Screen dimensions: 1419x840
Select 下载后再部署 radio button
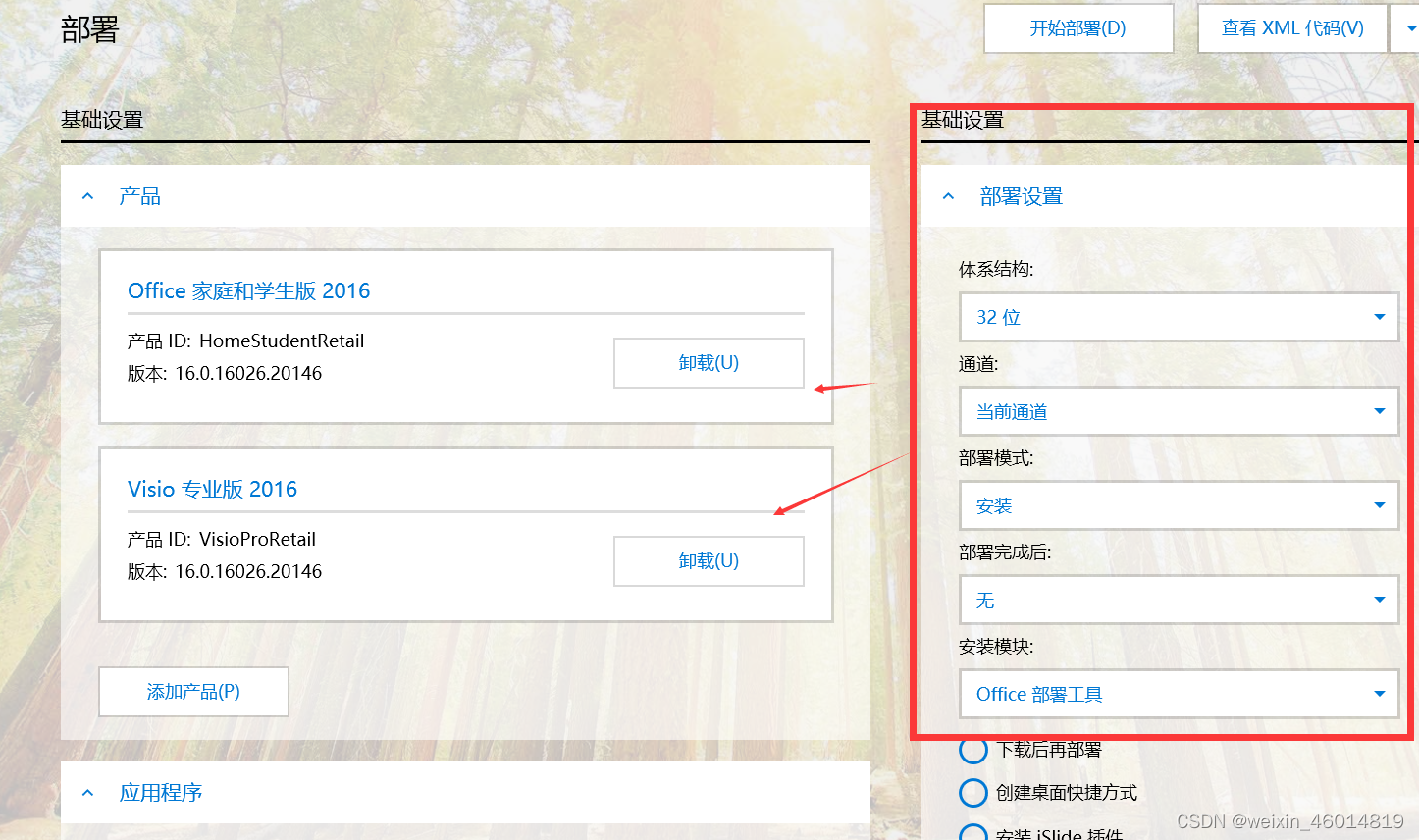pos(972,750)
